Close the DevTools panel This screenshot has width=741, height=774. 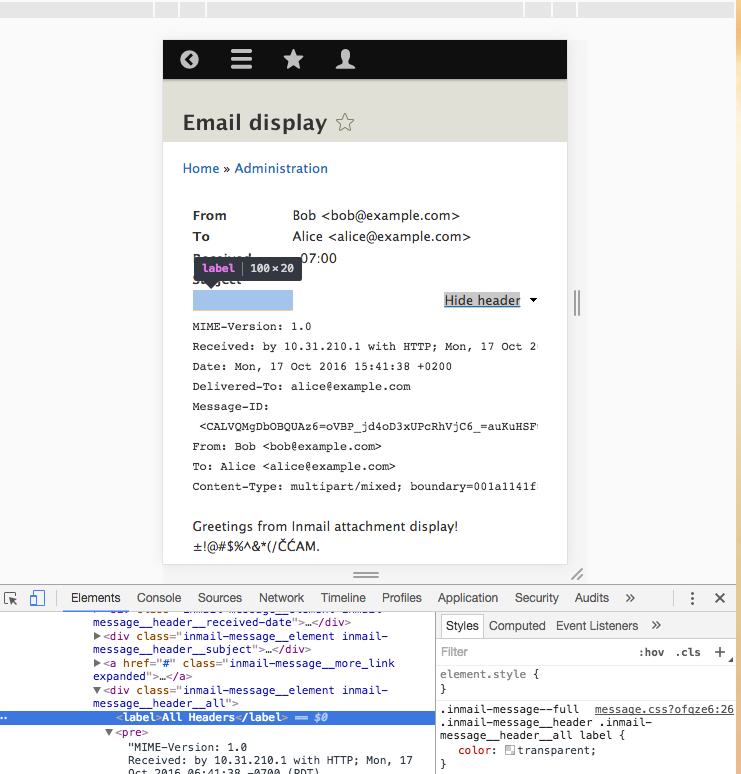tap(720, 598)
